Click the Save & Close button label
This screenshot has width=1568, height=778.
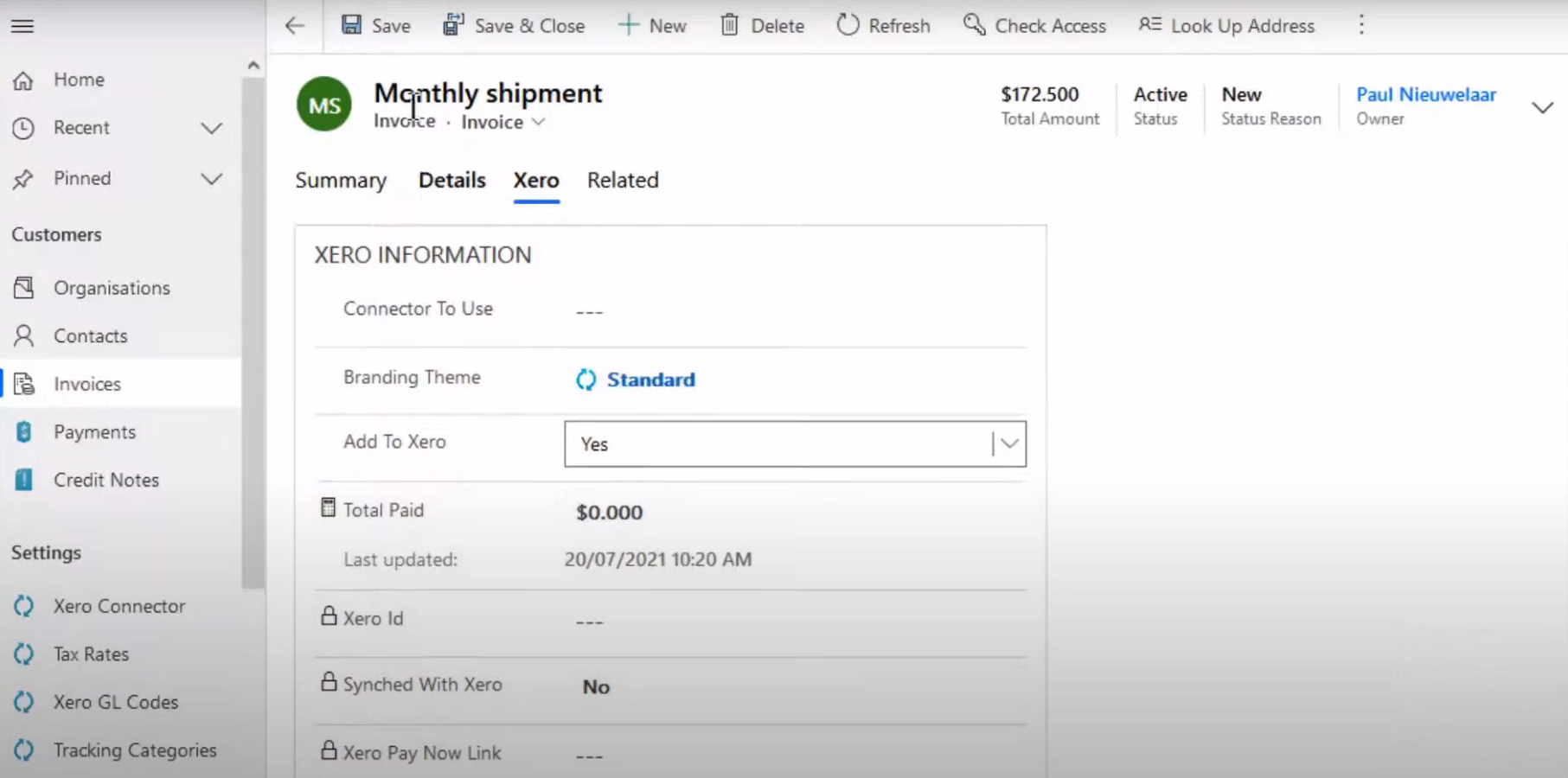coord(529,26)
